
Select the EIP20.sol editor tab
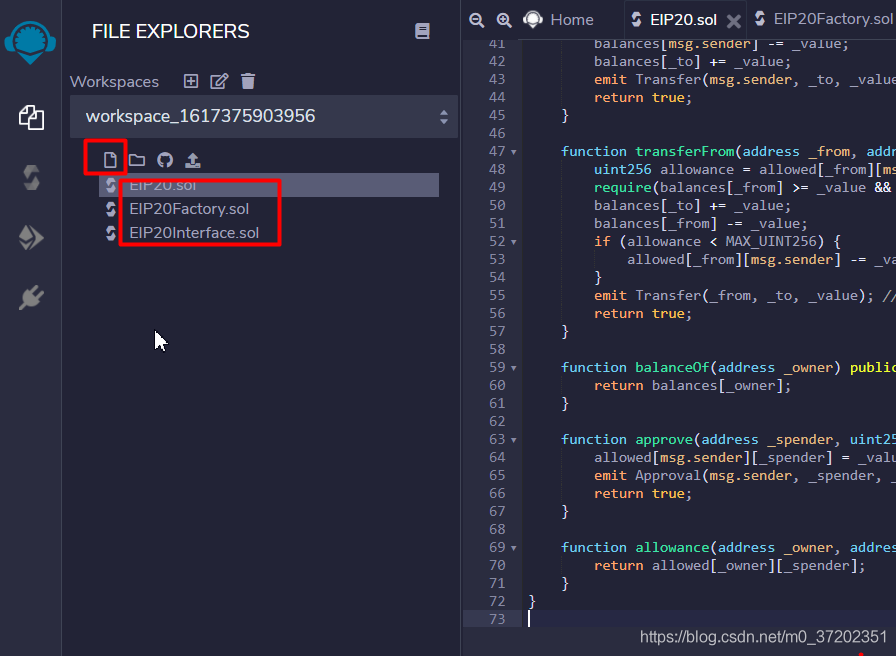pyautogui.click(x=683, y=20)
